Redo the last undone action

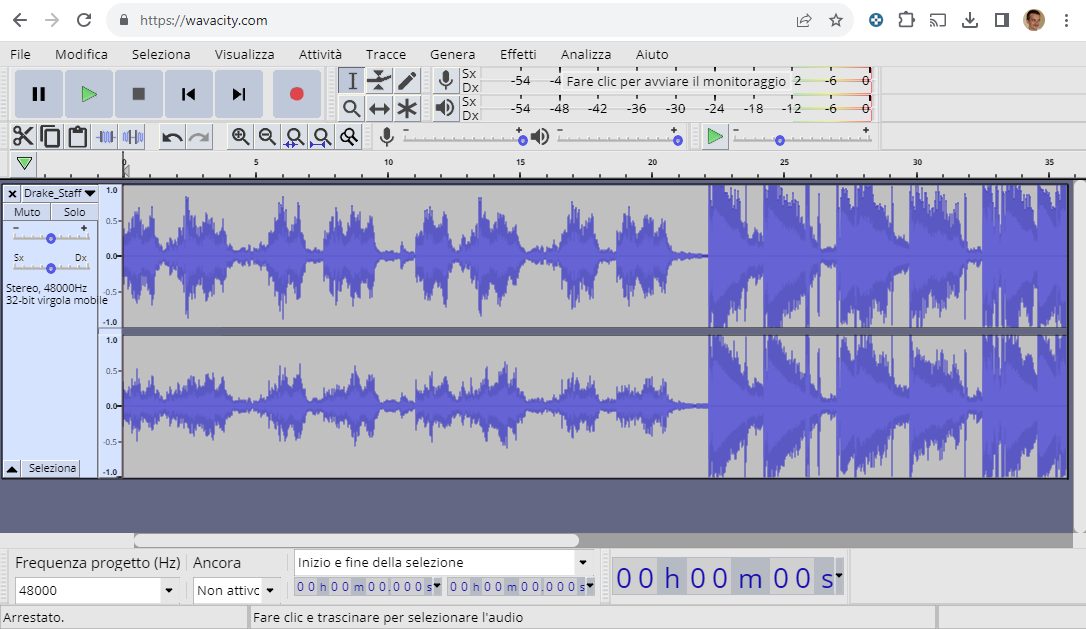199,137
